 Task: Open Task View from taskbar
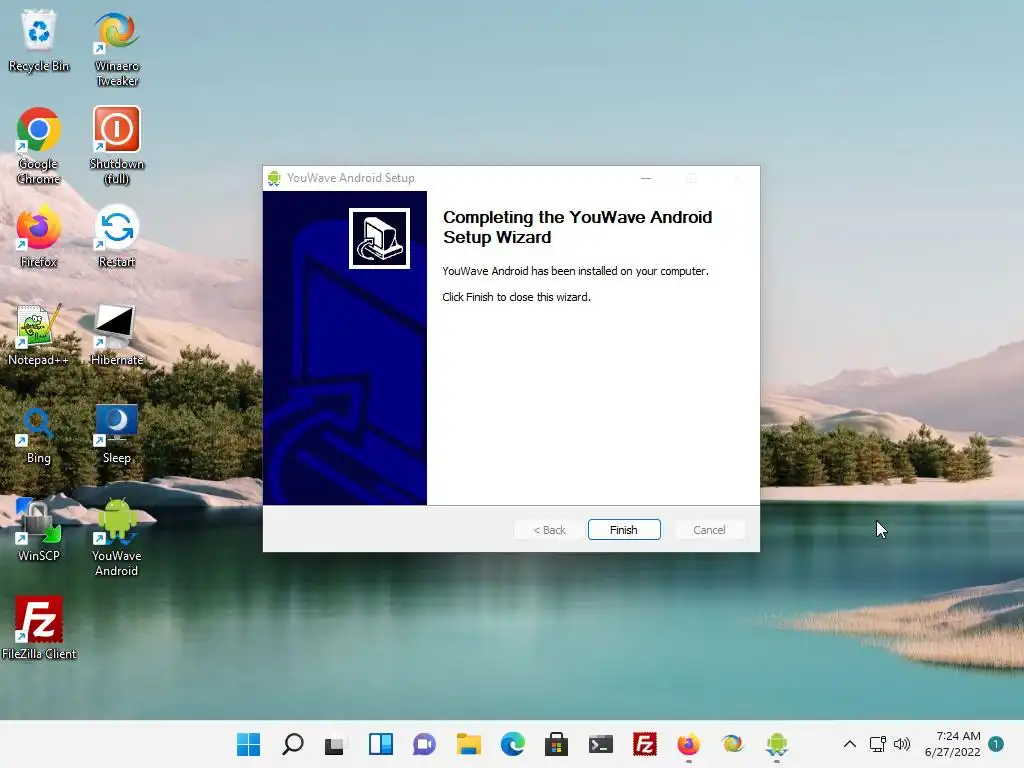click(336, 744)
